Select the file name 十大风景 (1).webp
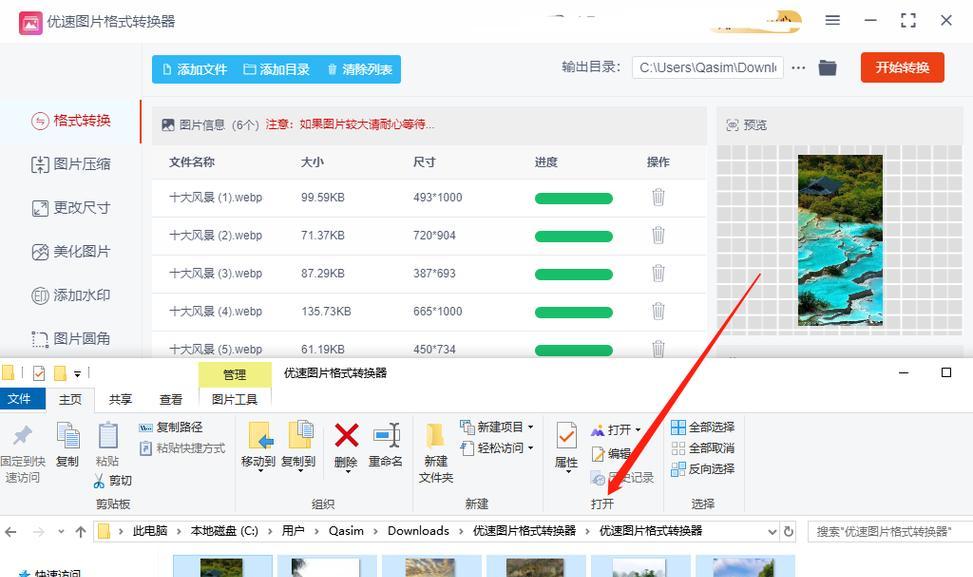This screenshot has height=577, width=973. [216, 198]
